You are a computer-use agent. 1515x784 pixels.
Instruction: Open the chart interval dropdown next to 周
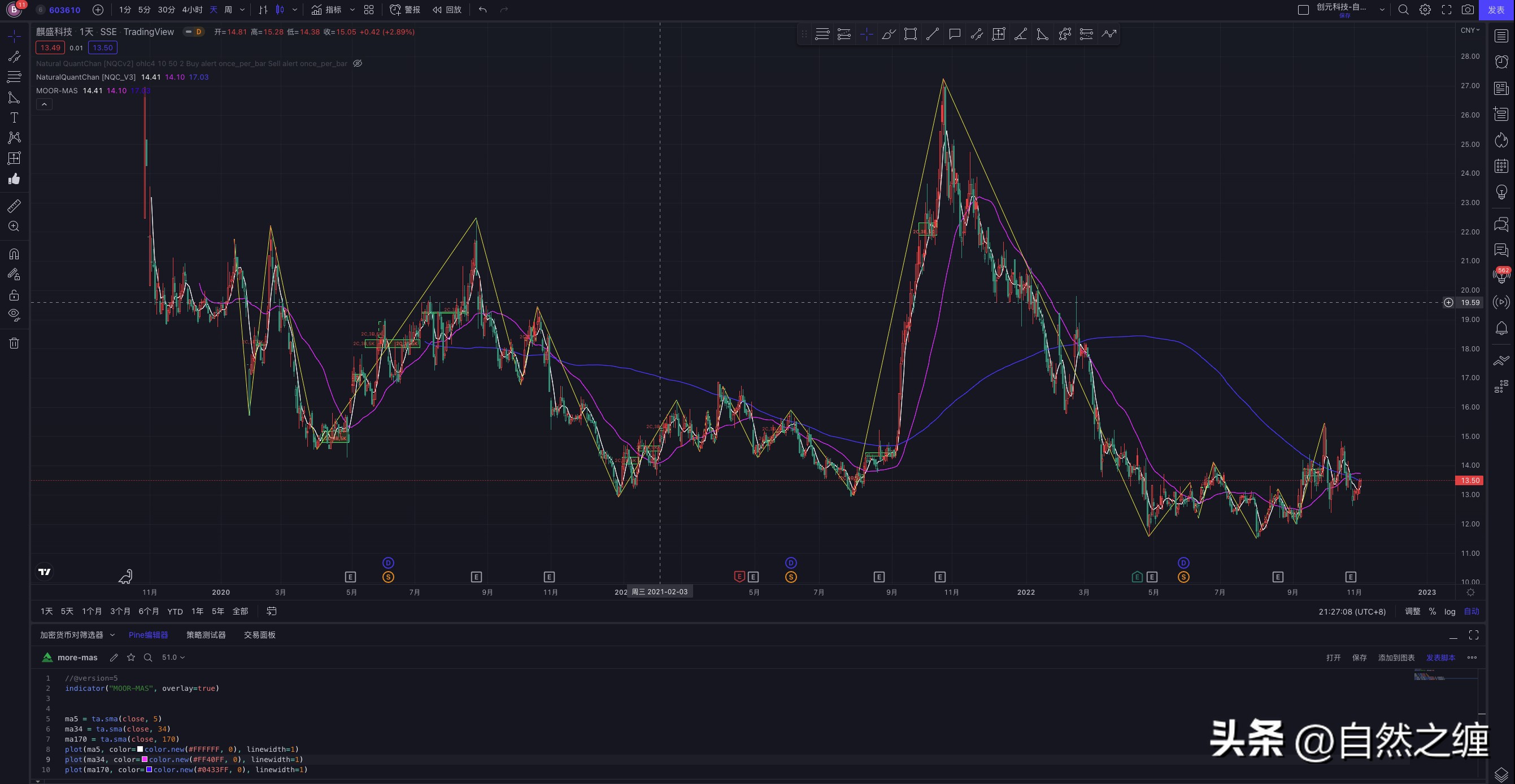point(242,10)
